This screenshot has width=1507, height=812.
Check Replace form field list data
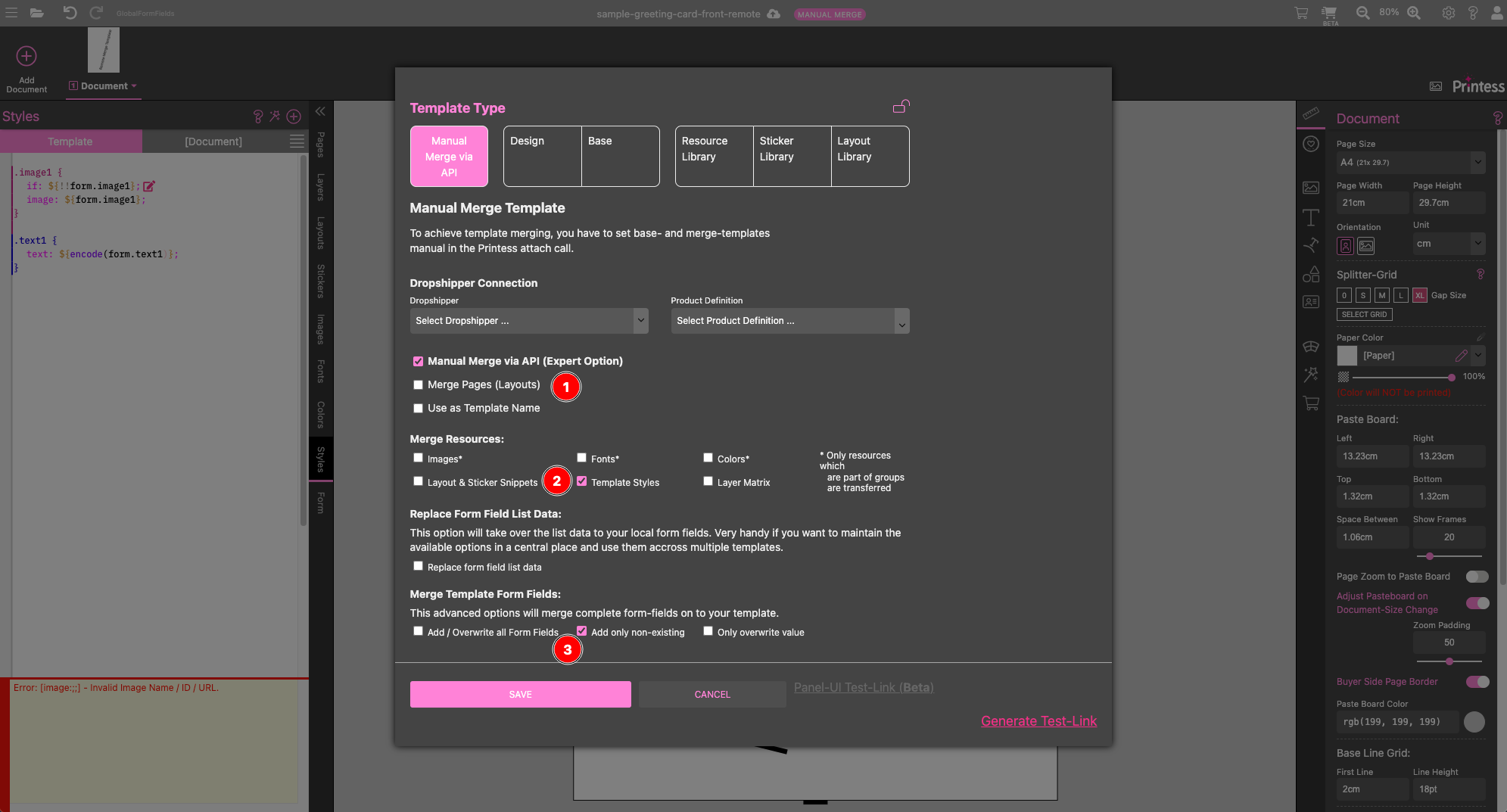(x=418, y=566)
